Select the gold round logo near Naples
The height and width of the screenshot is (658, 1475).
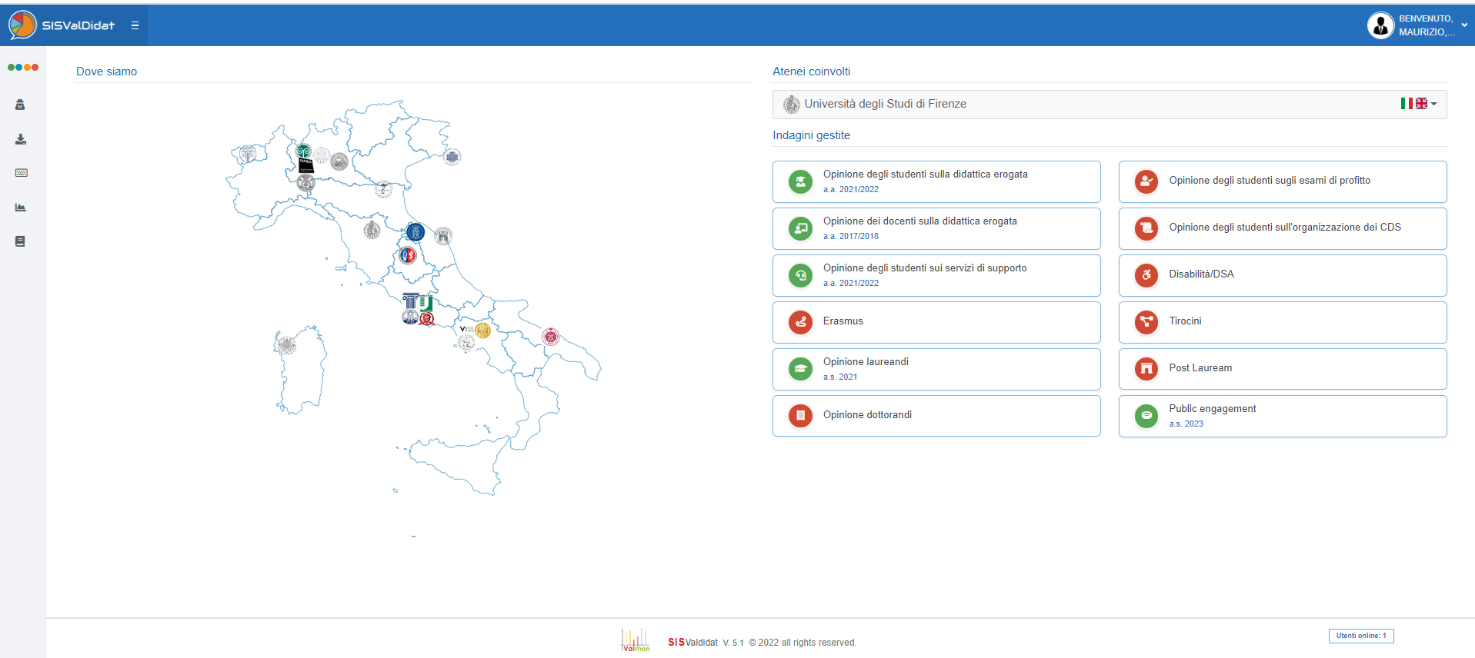(x=483, y=329)
